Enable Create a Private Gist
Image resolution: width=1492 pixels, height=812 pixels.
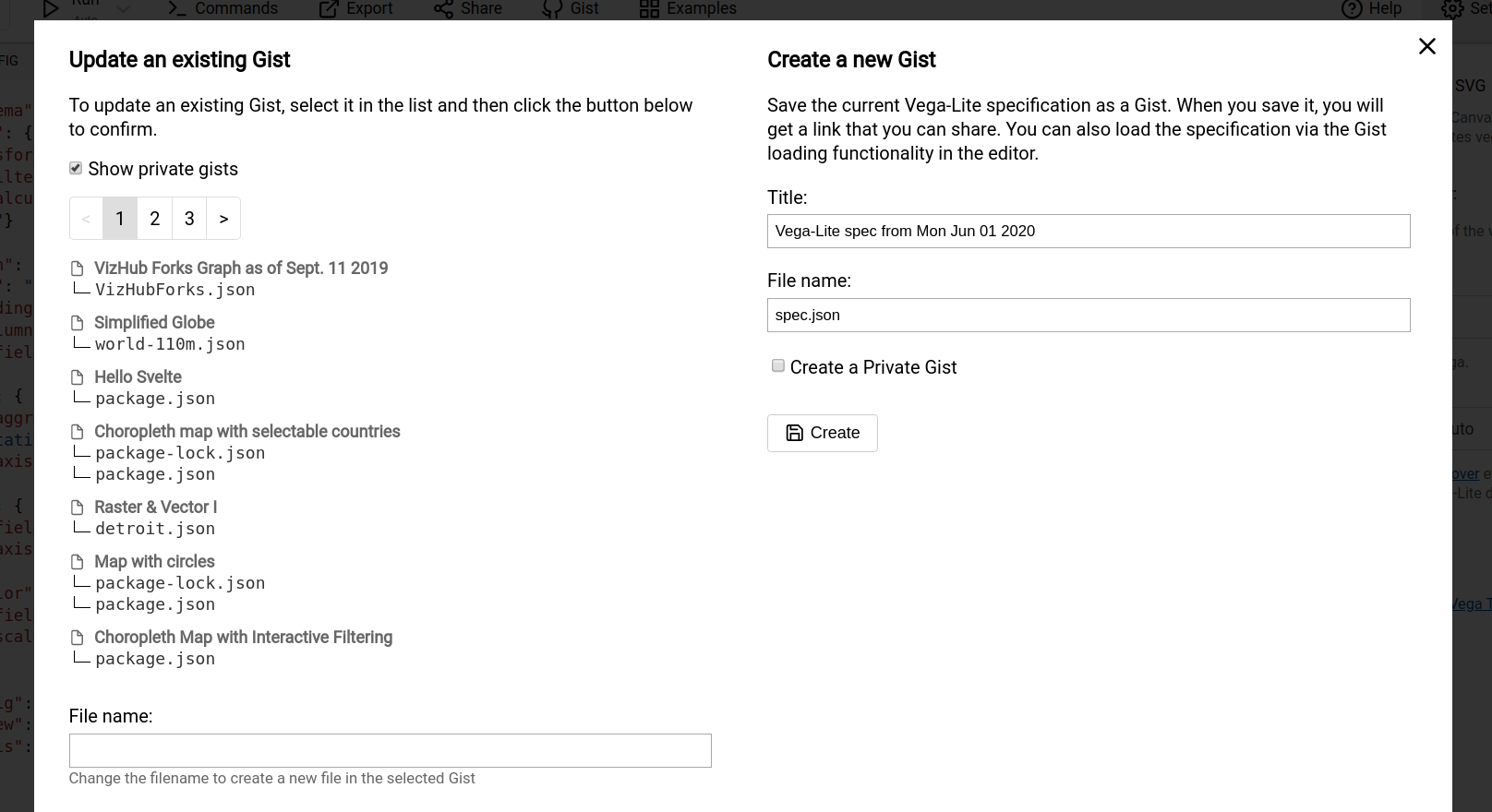point(778,365)
